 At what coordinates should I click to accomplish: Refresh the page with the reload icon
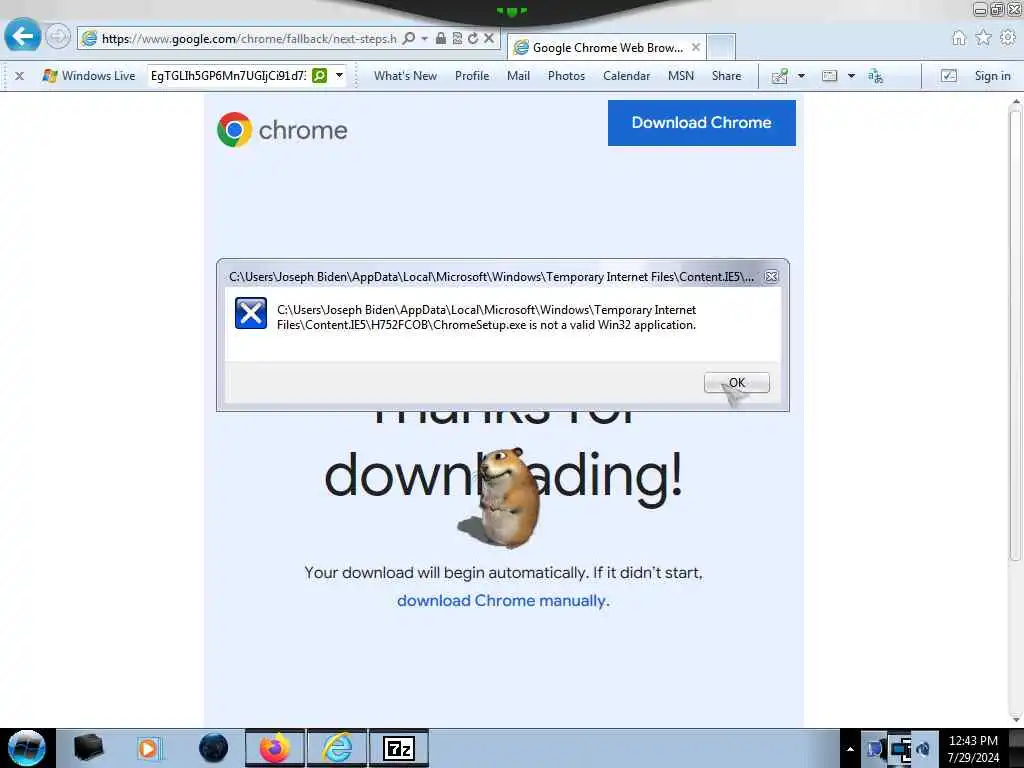pos(473,39)
